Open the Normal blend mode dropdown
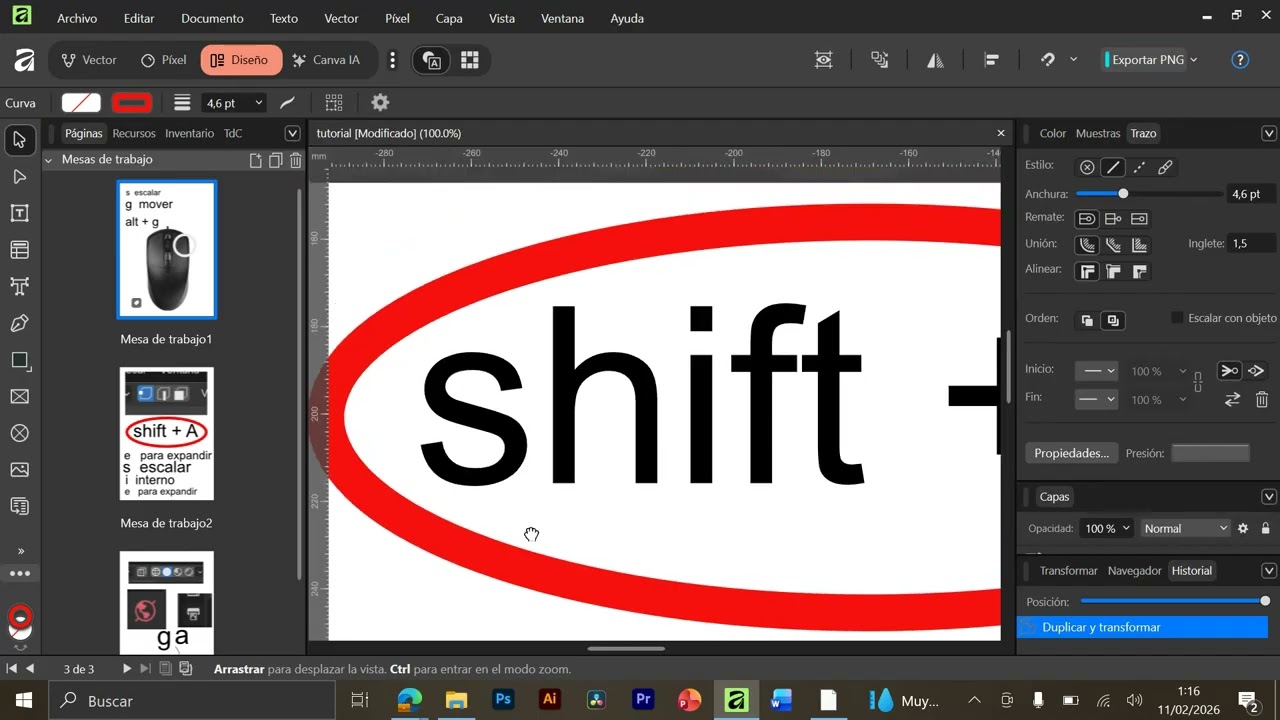Screen dimensions: 1280x720 [1186, 528]
